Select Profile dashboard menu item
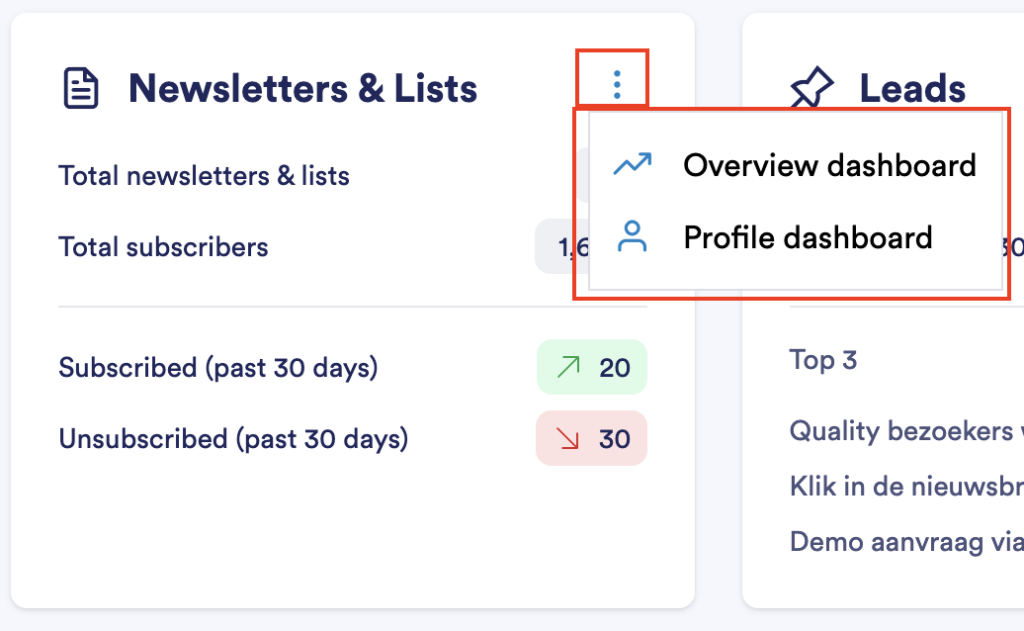The height and width of the screenshot is (631, 1024). (807, 238)
